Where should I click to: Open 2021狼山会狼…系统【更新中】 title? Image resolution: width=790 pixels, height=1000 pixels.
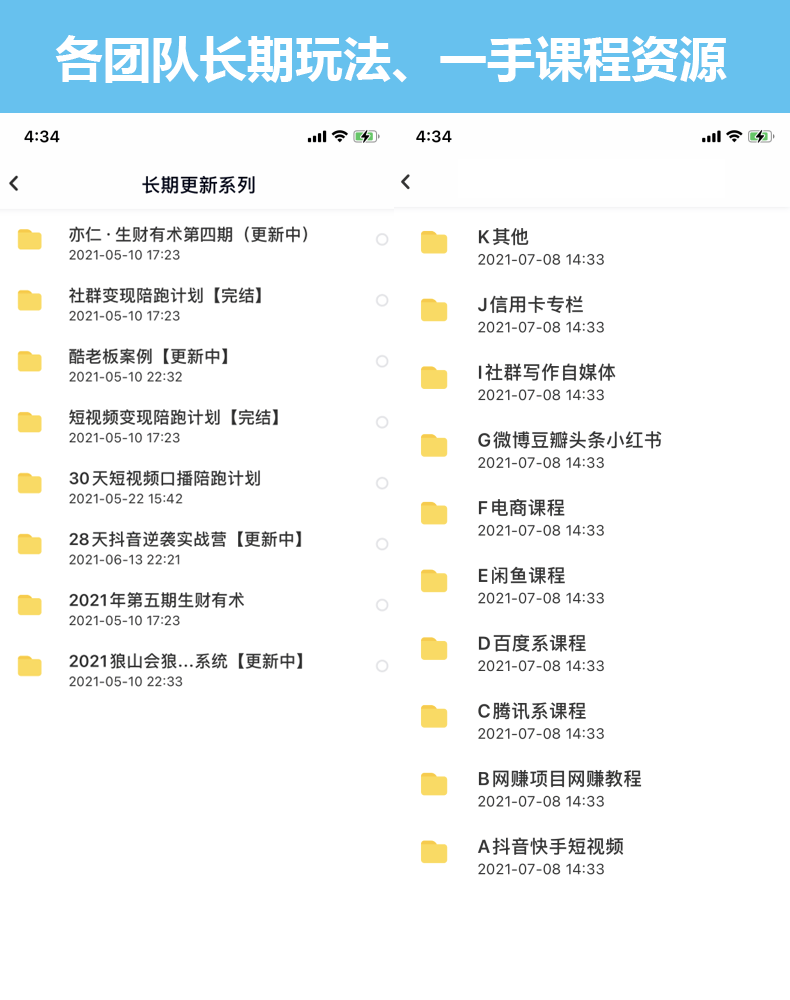tap(187, 661)
